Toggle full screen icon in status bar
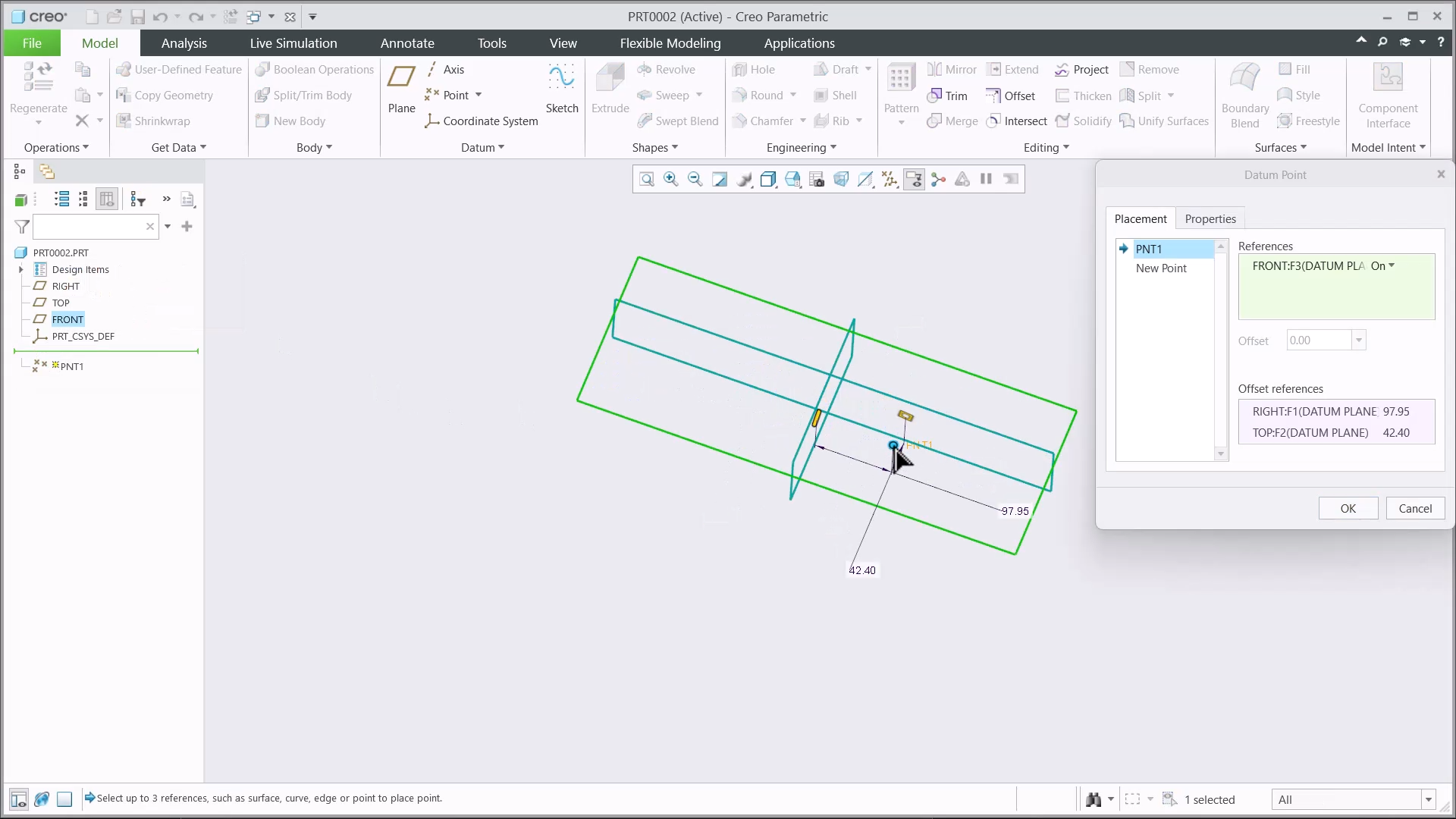 coord(64,799)
